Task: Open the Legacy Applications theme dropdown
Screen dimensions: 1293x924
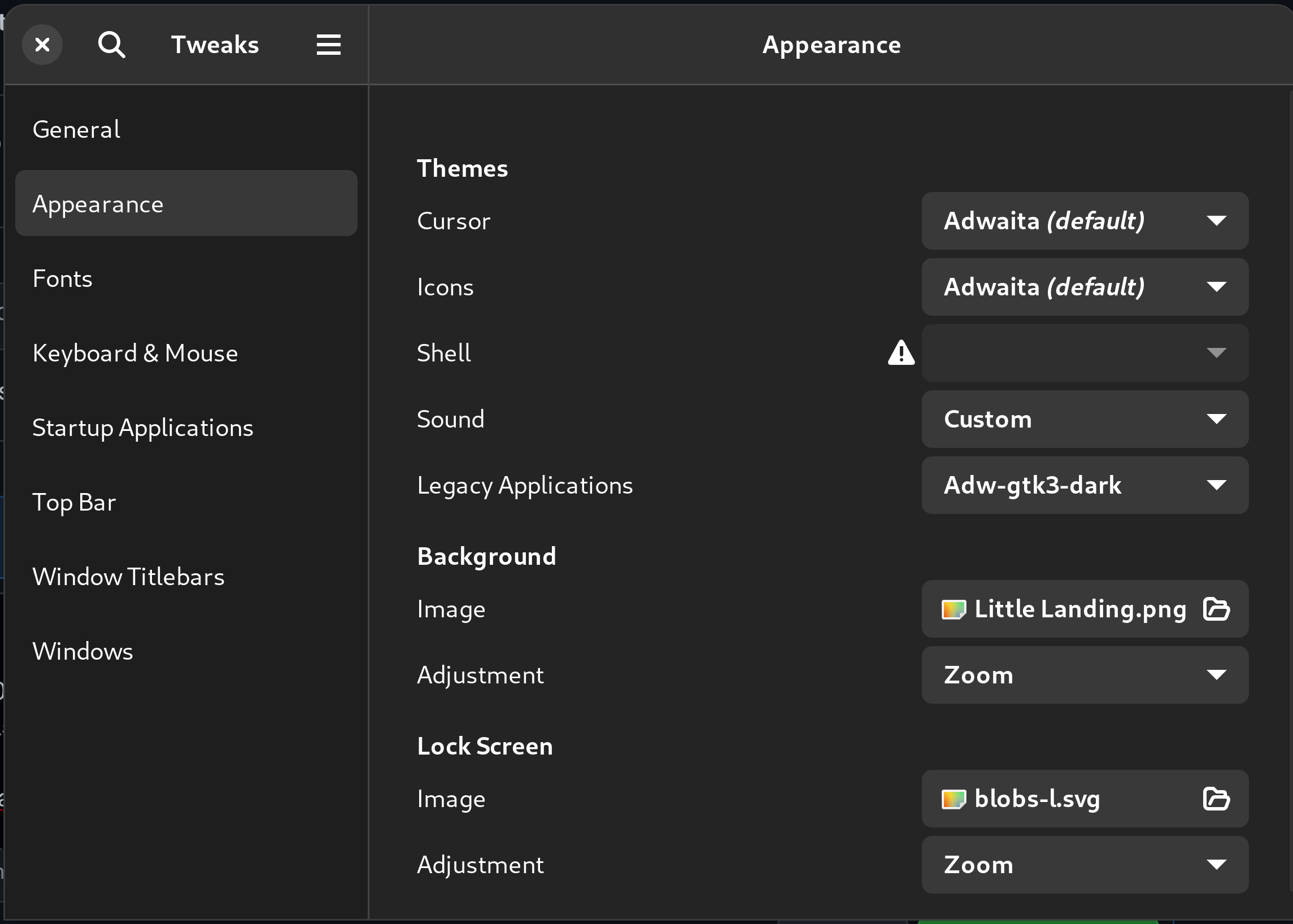Action: (x=1083, y=485)
